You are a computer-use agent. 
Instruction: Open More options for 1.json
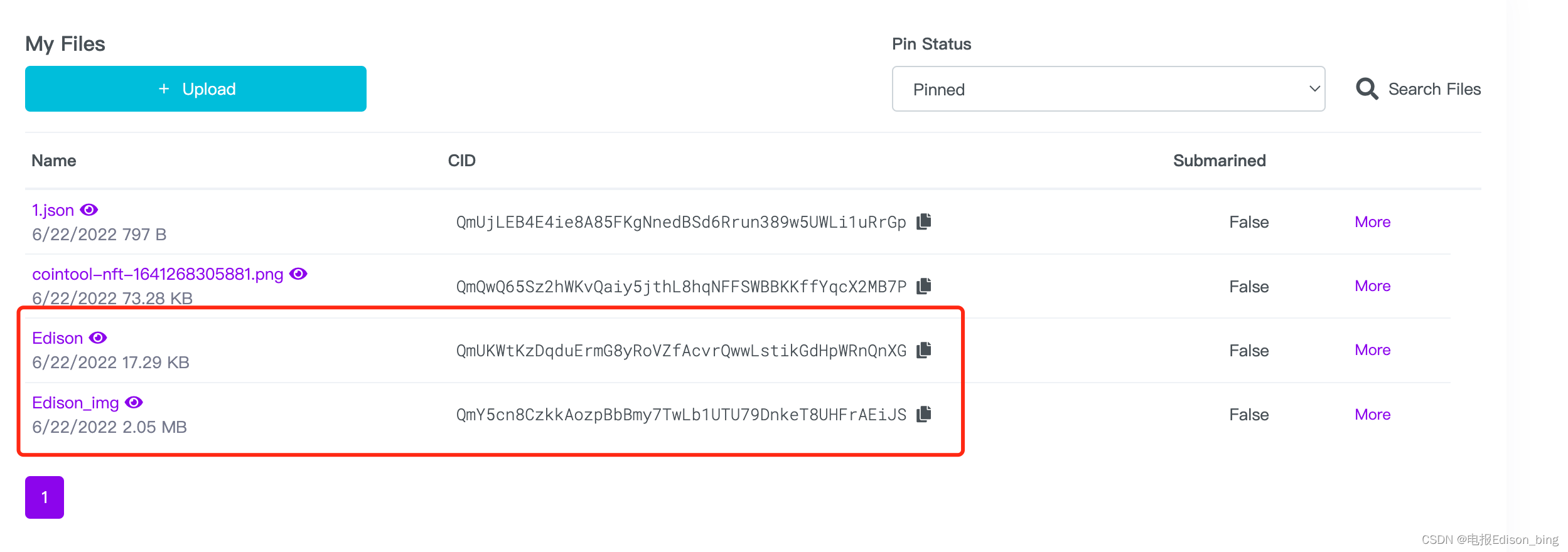(1372, 222)
